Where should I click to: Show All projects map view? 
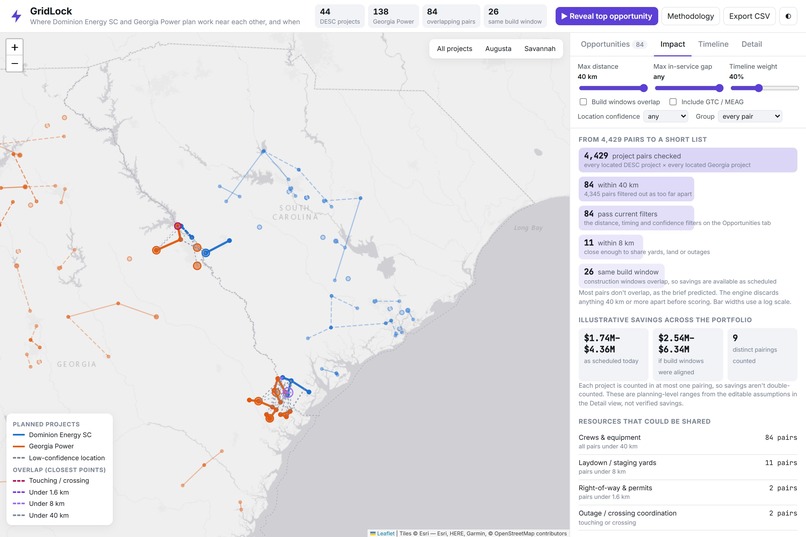(454, 48)
